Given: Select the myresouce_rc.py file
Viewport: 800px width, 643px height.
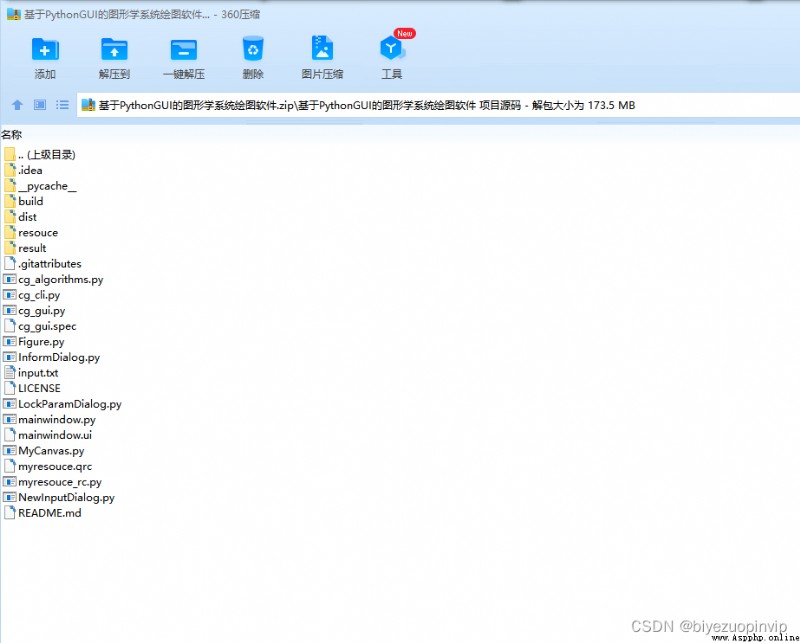Looking at the screenshot, I should (x=53, y=482).
